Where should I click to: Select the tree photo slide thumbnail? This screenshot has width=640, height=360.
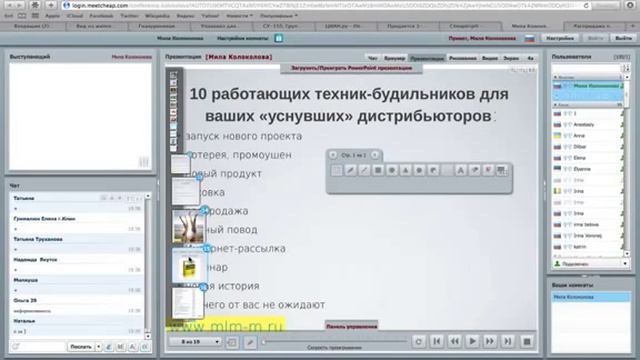[188, 227]
